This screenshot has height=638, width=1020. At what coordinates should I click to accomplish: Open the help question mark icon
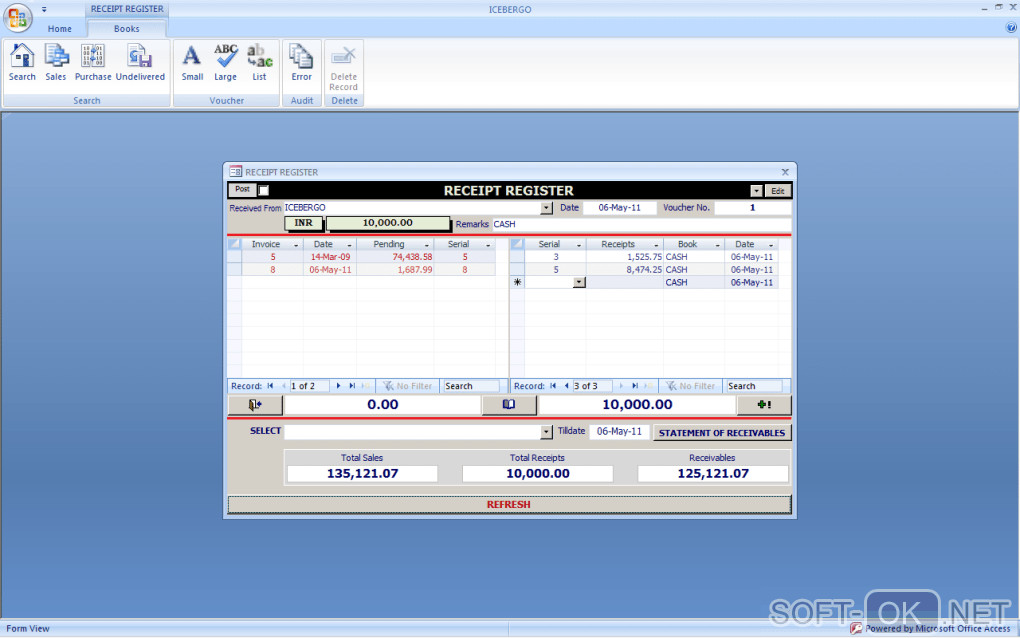pyautogui.click(x=1011, y=27)
